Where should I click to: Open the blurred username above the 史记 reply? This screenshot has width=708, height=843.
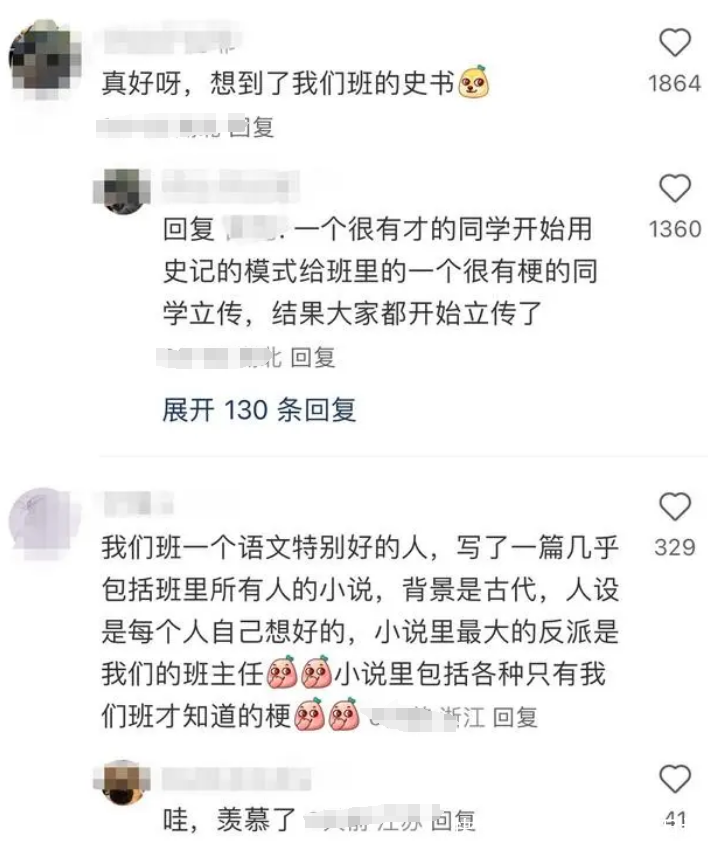click(x=230, y=183)
